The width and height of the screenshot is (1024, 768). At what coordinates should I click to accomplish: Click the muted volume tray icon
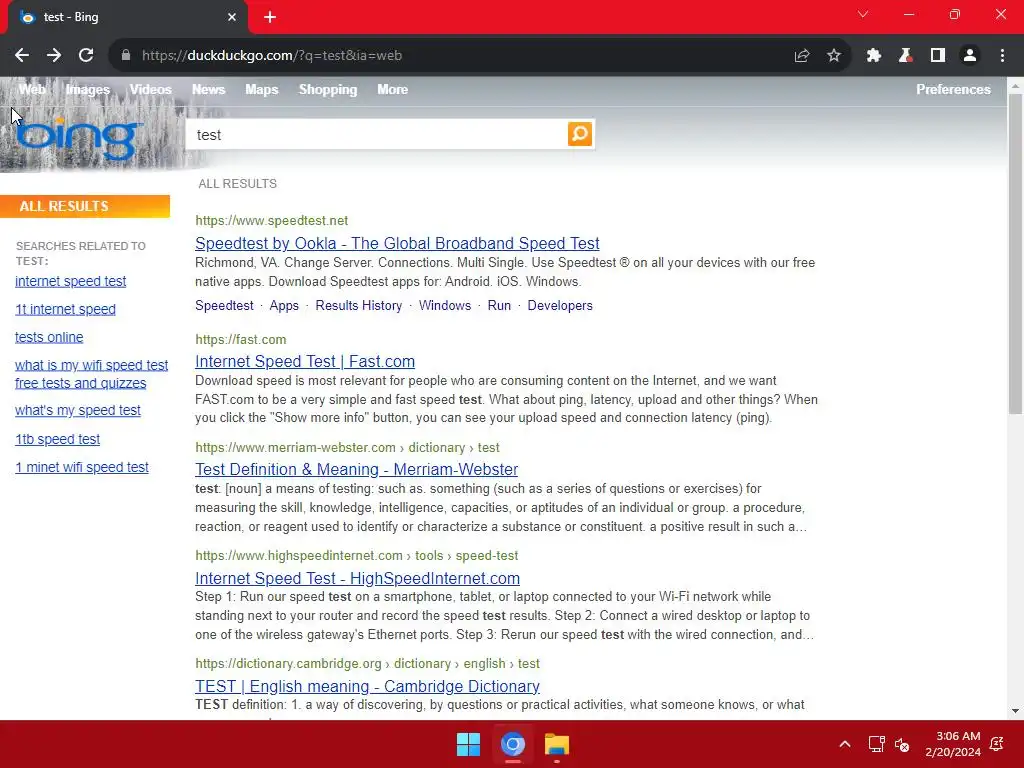[x=902, y=744]
